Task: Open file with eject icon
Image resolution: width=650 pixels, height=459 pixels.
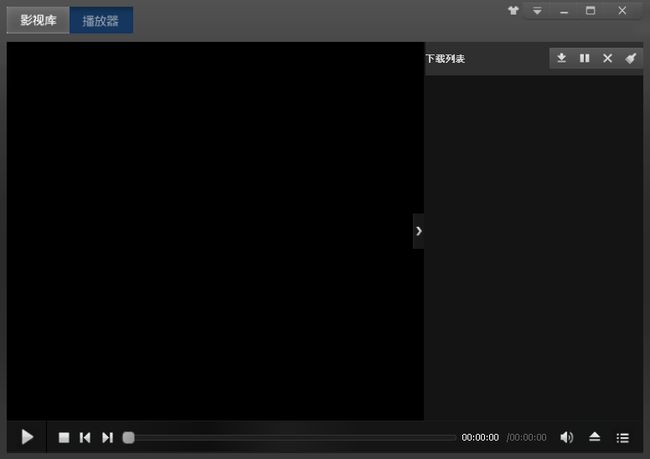Action: tap(594, 437)
